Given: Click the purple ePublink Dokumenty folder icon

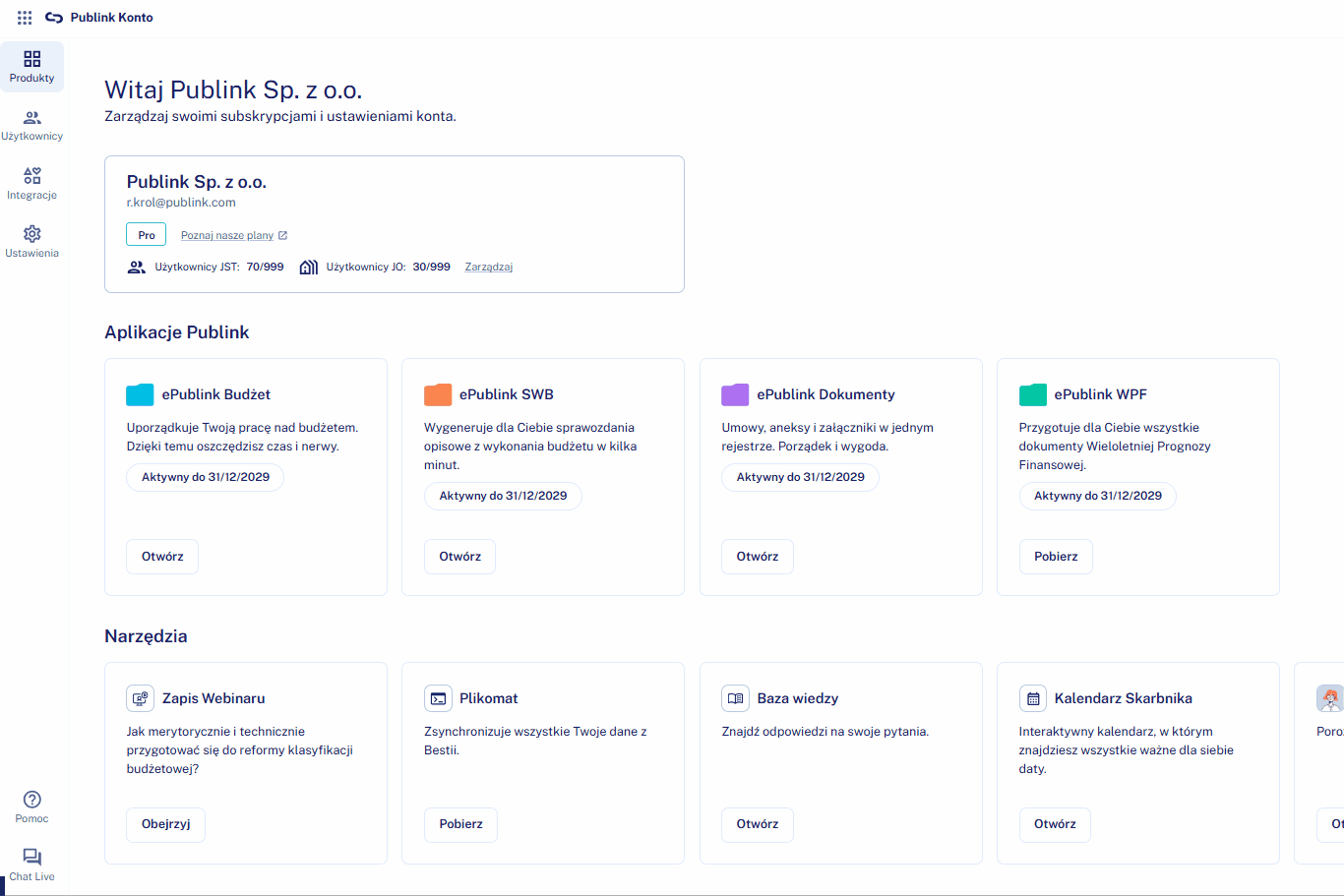Looking at the screenshot, I should 735,394.
